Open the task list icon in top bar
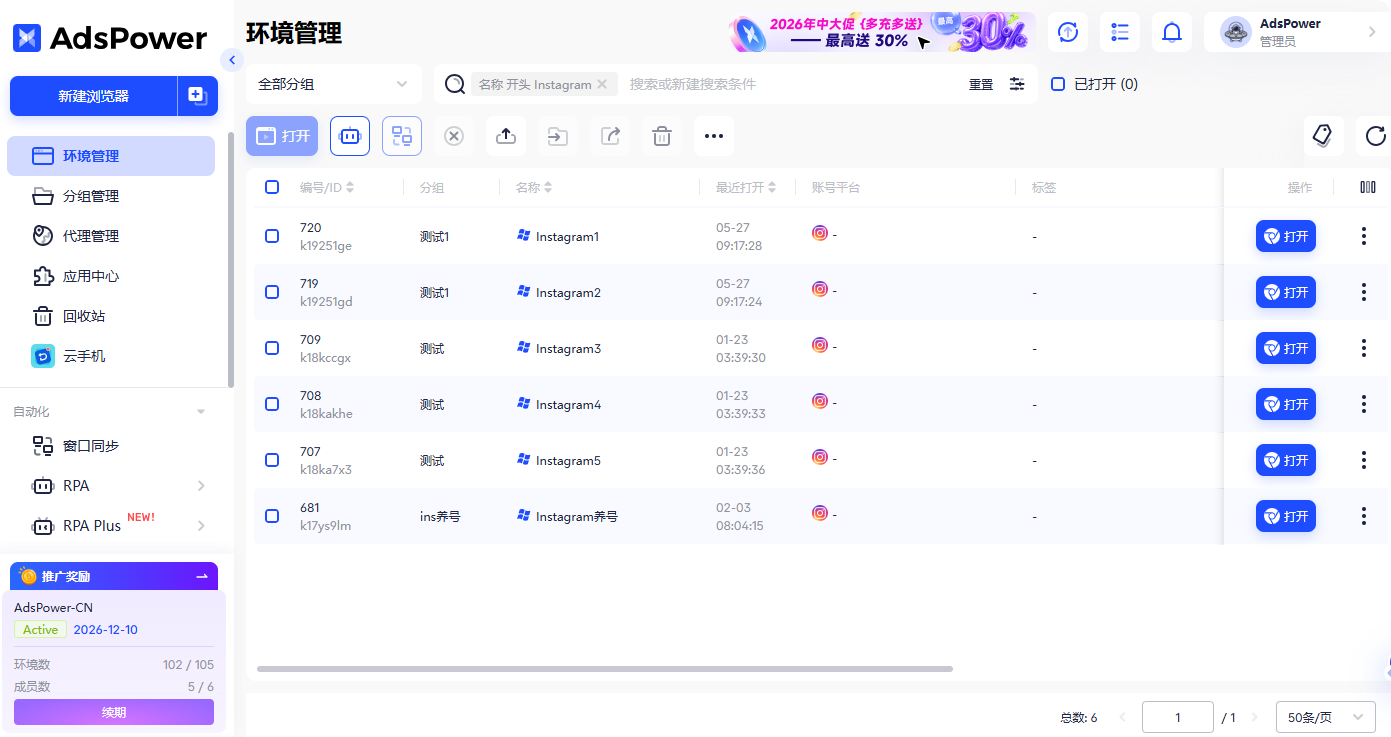1391x737 pixels. pos(1120,32)
